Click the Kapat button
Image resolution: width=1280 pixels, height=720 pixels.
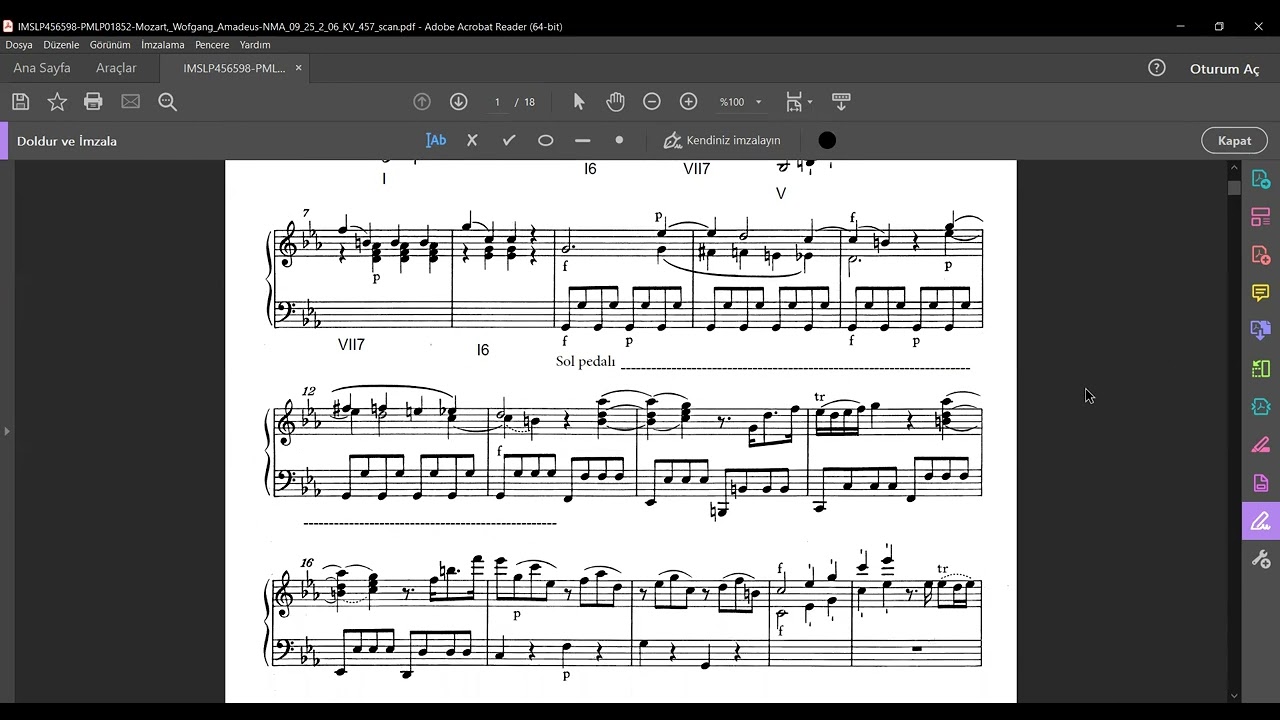coord(1234,141)
